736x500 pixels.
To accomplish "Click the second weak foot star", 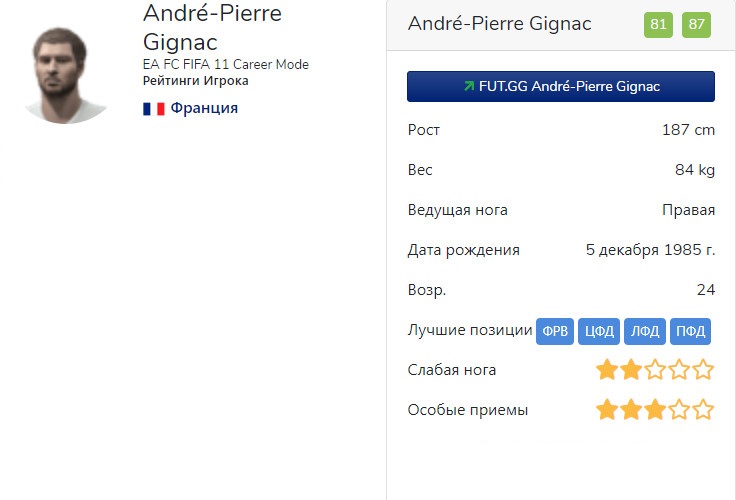I will pyautogui.click(x=631, y=370).
